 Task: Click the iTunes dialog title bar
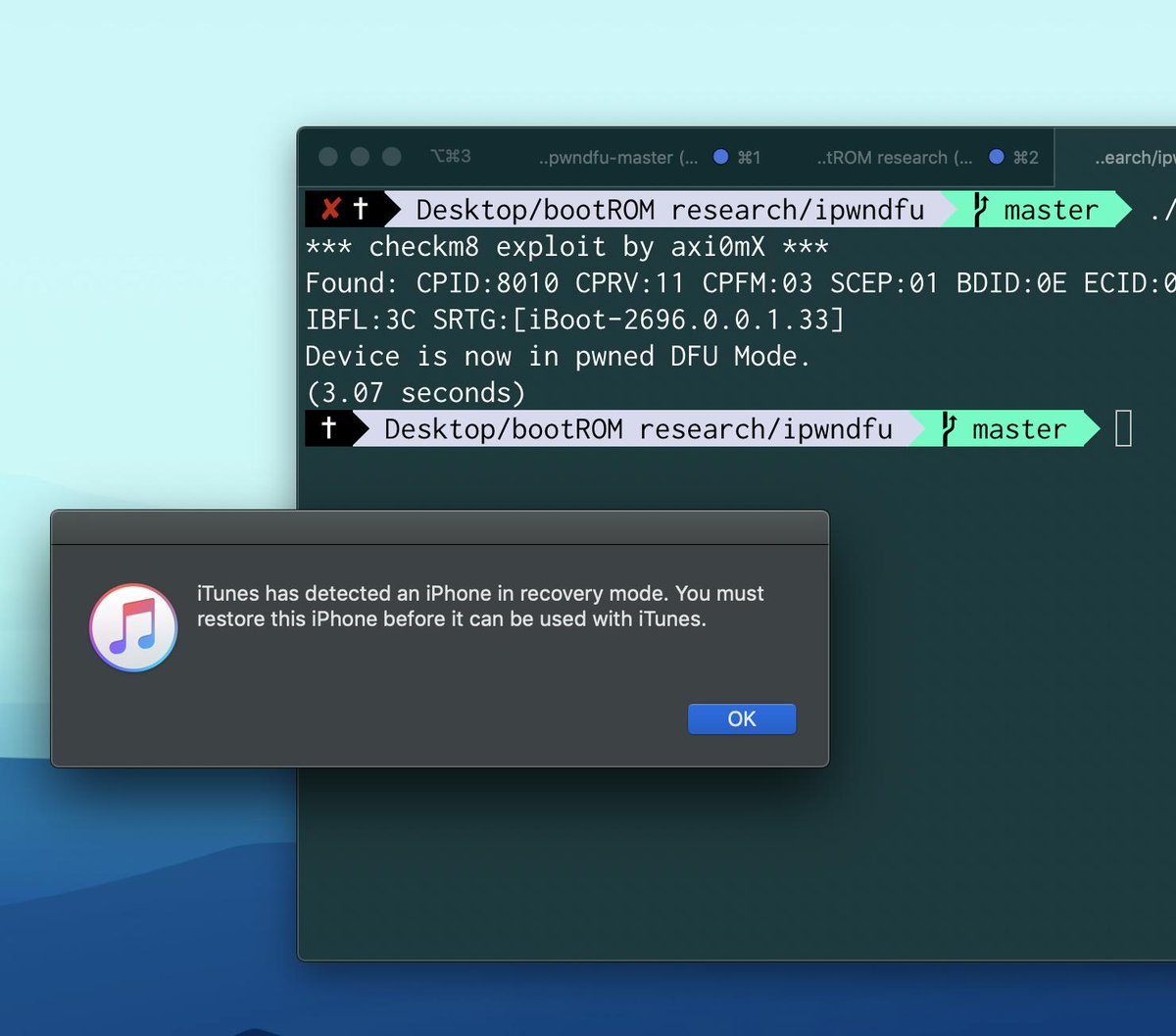[440, 527]
